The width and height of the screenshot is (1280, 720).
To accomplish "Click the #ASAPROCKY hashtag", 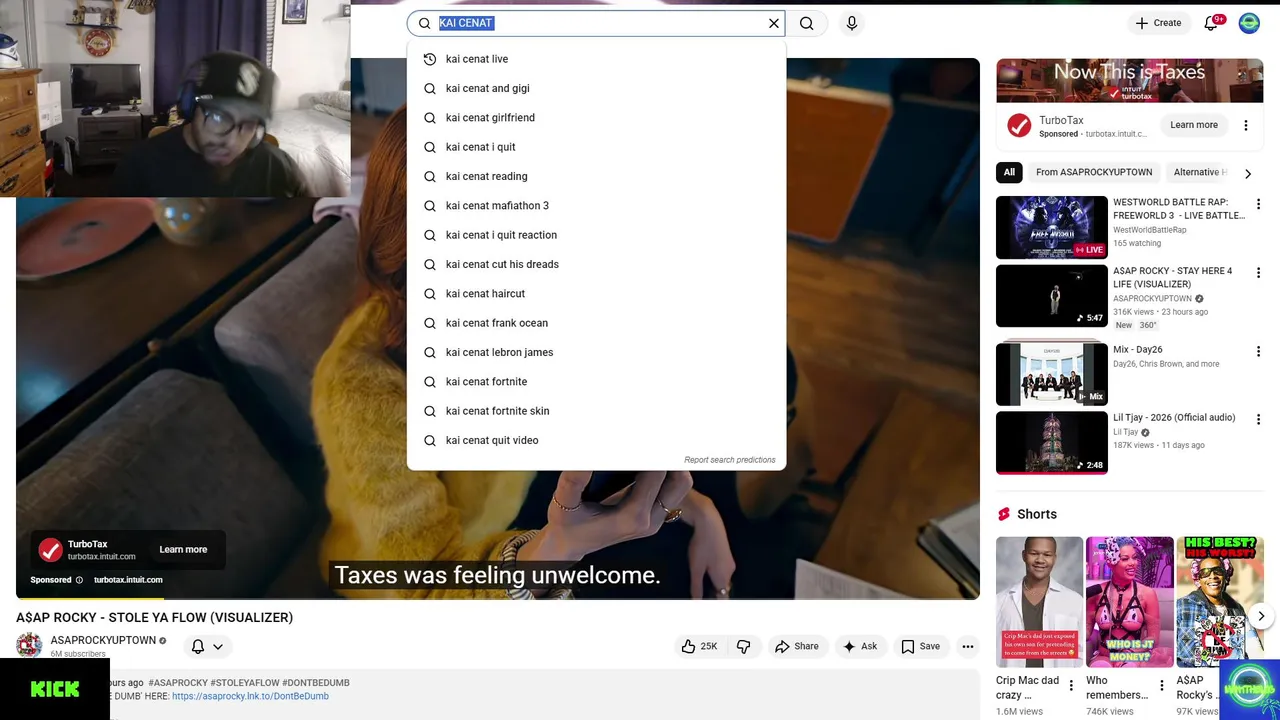I will 178,683.
